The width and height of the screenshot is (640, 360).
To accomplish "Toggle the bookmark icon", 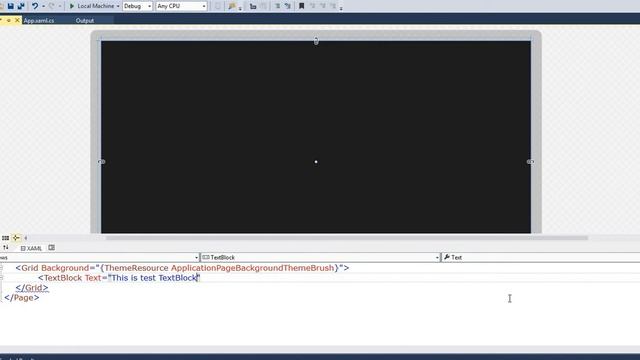I will pyautogui.click(x=302, y=6).
